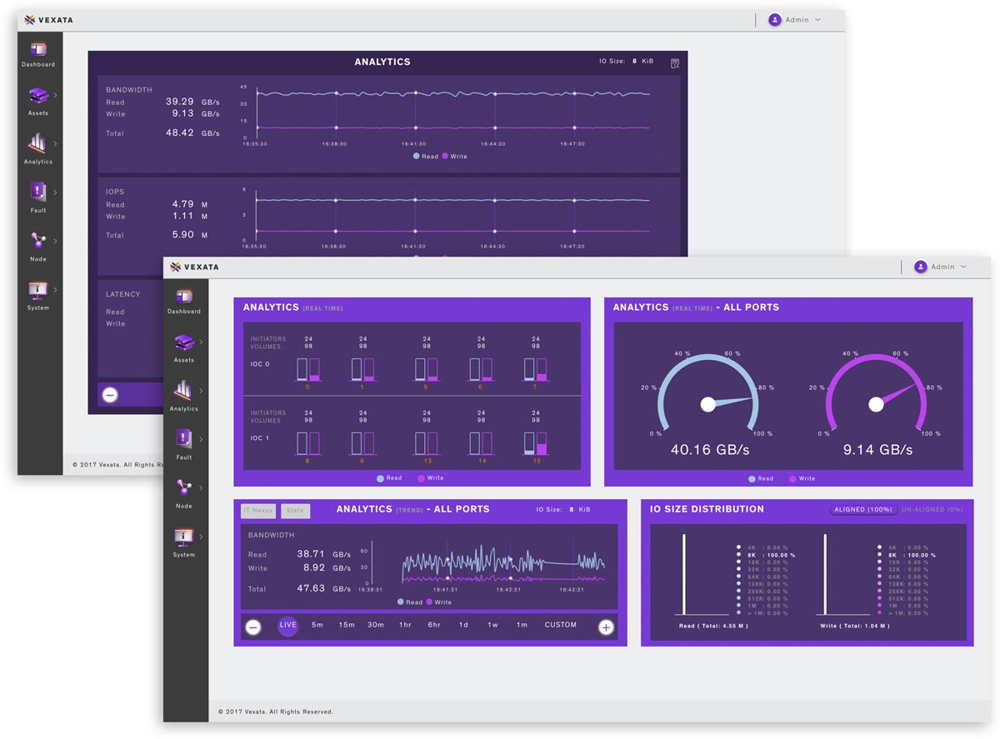Open System icon in front window sidebar
Screen dimensions: 1000x739
click(x=184, y=540)
